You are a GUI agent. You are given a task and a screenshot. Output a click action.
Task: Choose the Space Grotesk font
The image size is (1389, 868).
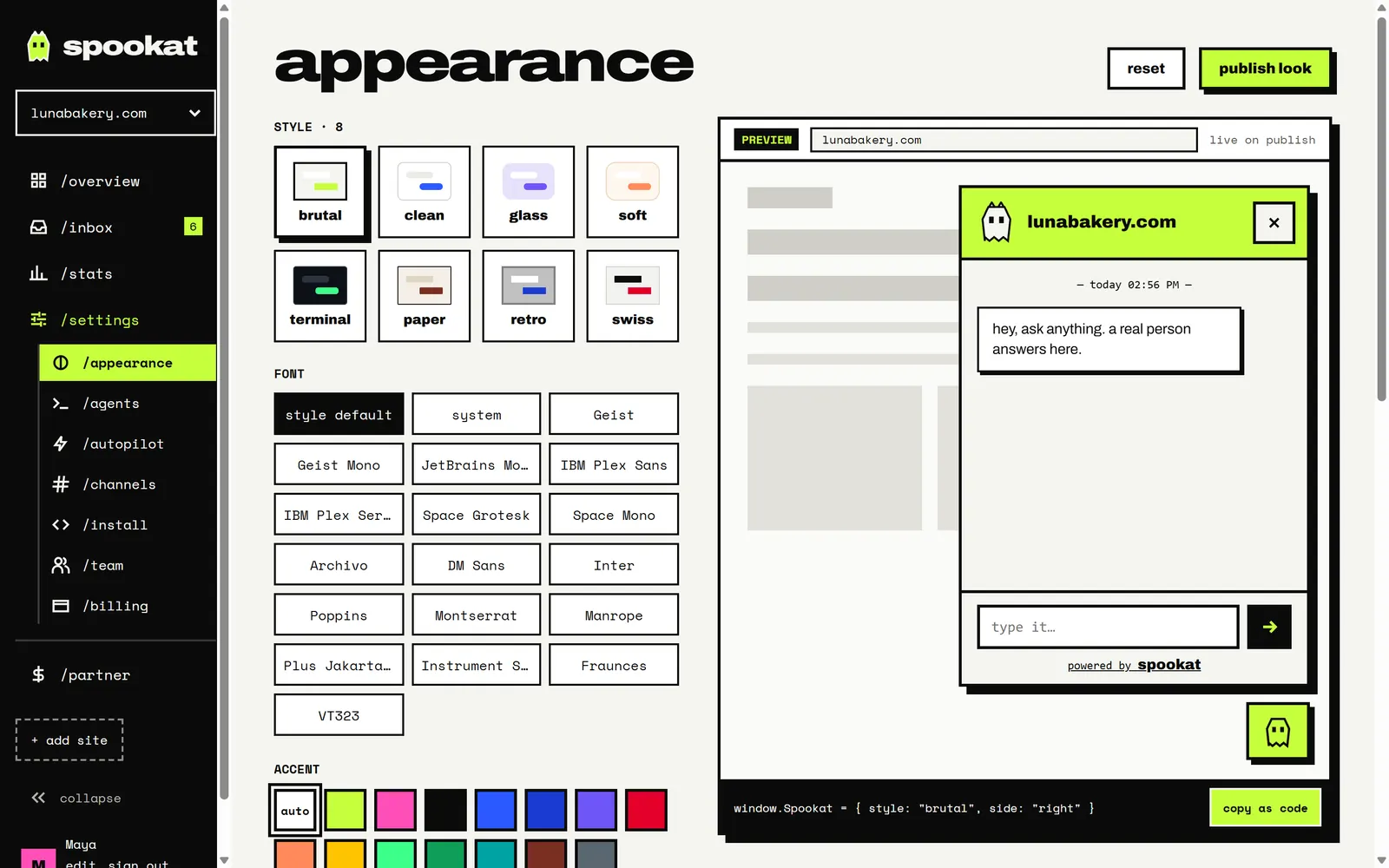pyautogui.click(x=476, y=515)
